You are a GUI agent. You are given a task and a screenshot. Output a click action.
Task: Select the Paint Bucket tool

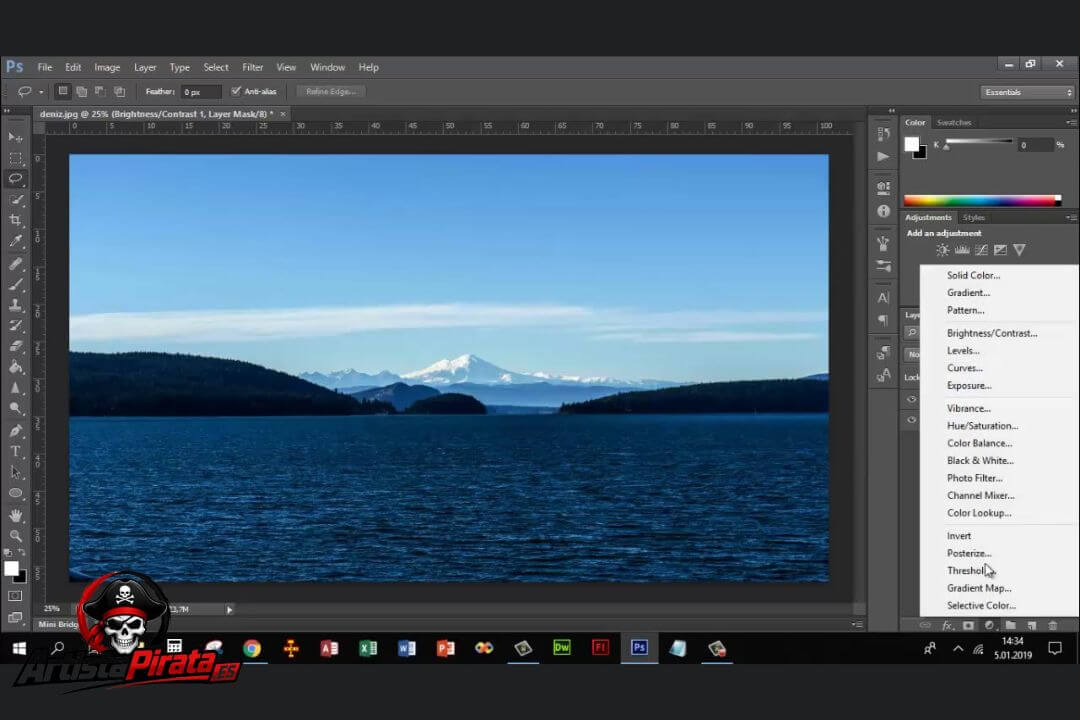point(15,367)
